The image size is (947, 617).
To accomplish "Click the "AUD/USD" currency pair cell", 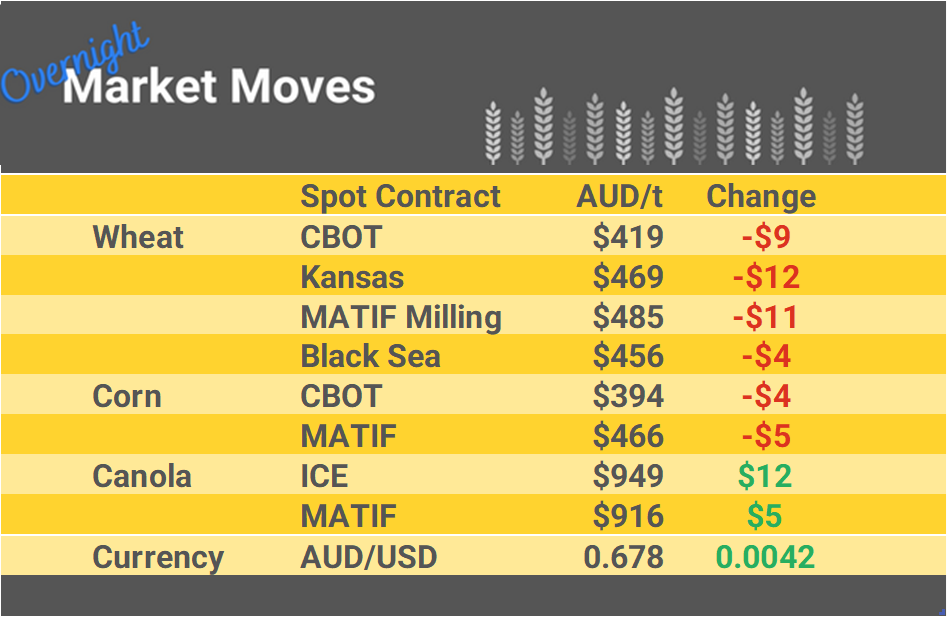I will point(369,557).
